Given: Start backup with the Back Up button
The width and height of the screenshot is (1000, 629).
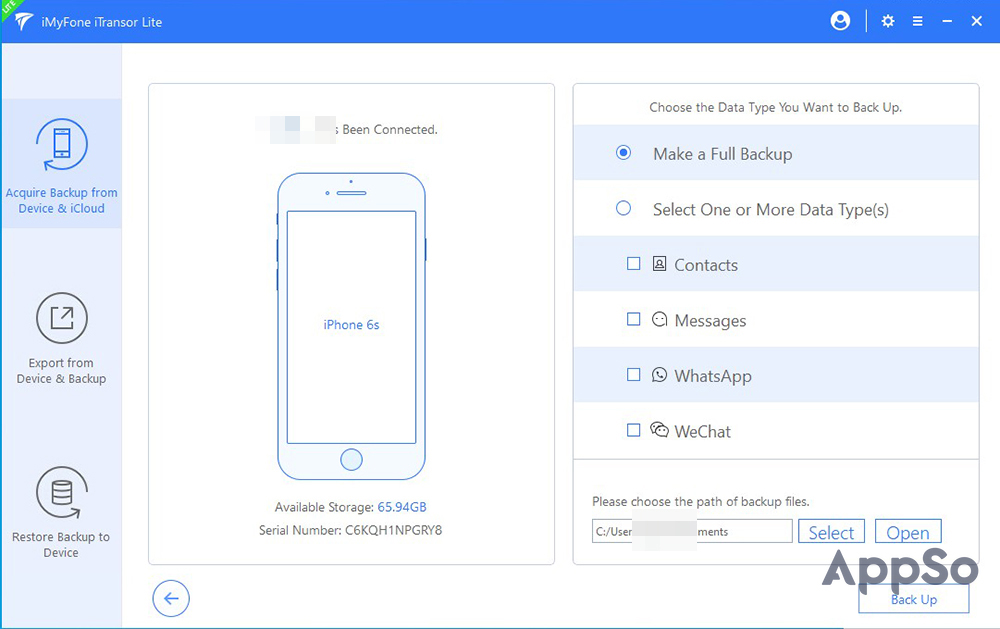Looking at the screenshot, I should (913, 599).
